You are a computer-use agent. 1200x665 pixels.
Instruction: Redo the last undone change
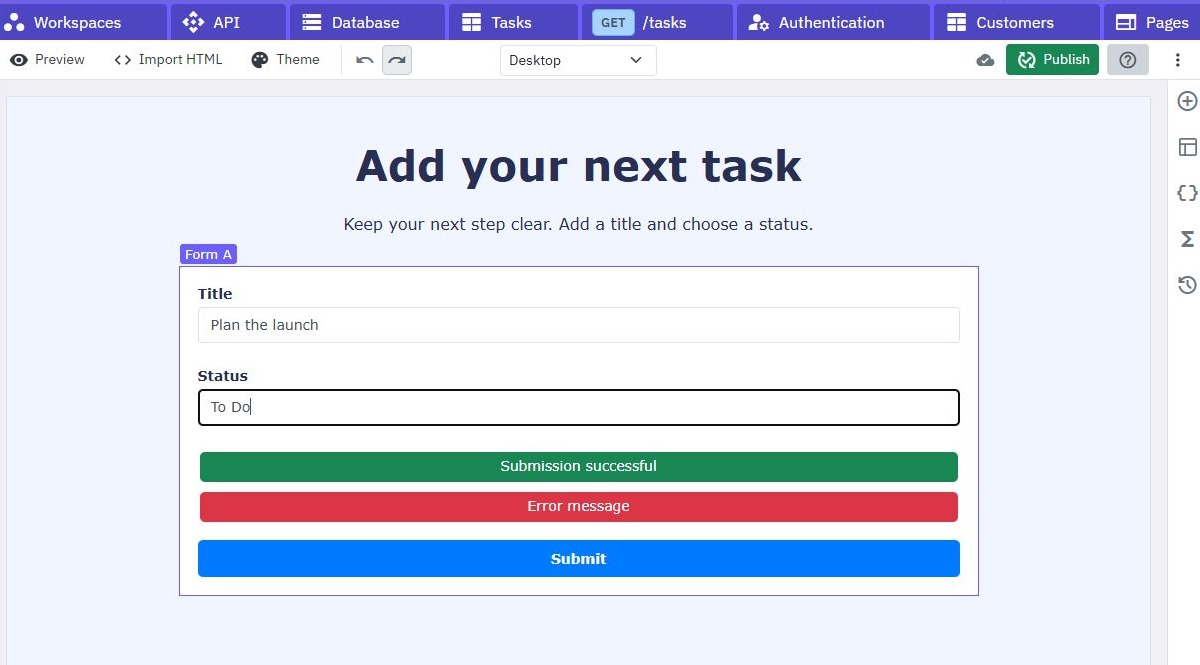(397, 60)
